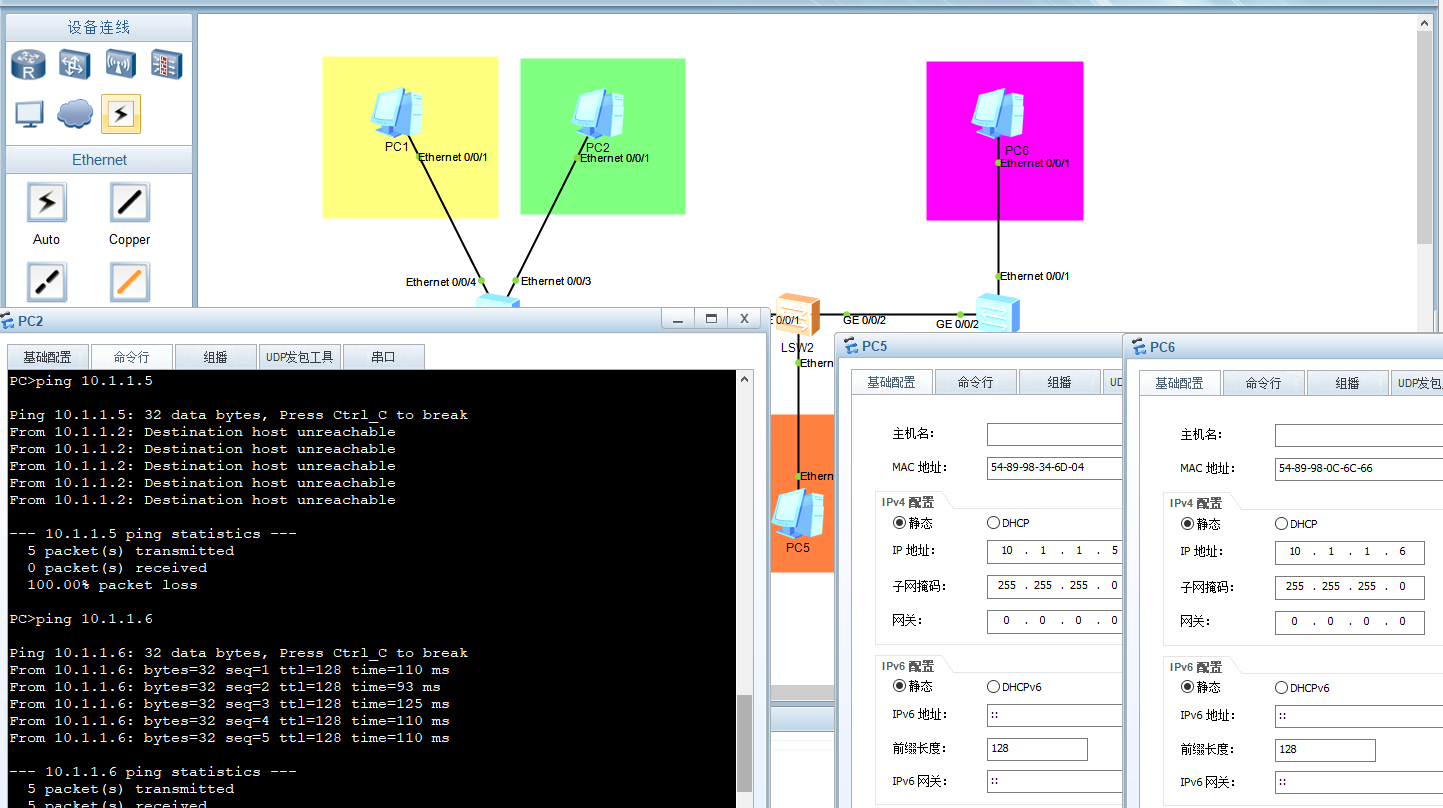The height and width of the screenshot is (808, 1443).
Task: Switch to 命令行 tab in PC6 window
Action: [x=1263, y=382]
